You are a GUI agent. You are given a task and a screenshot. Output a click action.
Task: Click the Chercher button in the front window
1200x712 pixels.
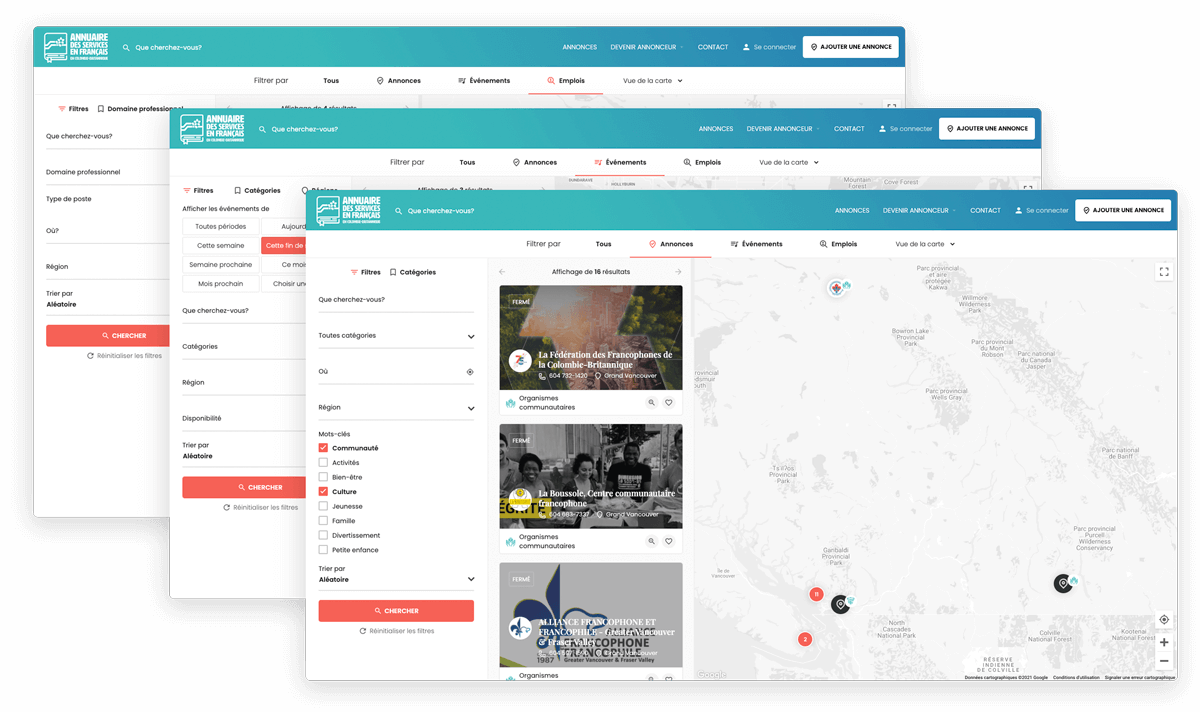pos(396,611)
